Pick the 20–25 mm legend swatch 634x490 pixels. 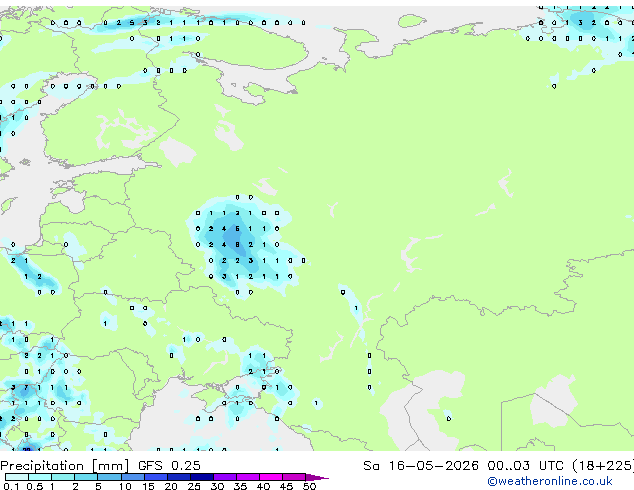[x=179, y=477]
